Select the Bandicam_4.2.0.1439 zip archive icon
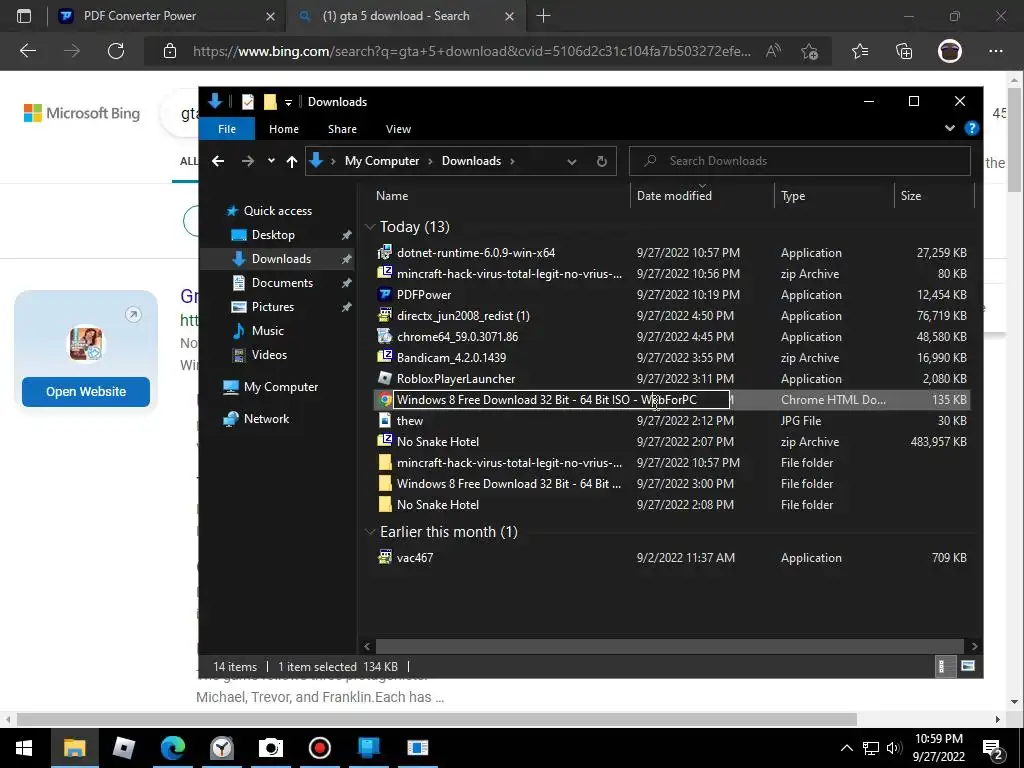The height and width of the screenshot is (768, 1024). pos(385,357)
